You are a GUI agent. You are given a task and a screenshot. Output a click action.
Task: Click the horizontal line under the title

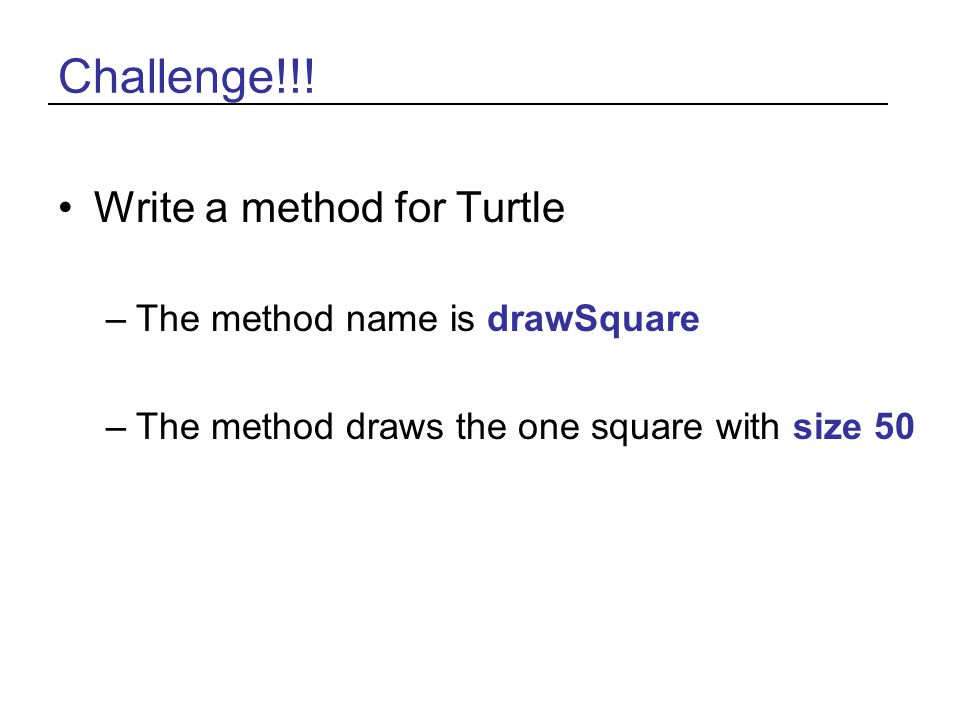(x=468, y=104)
